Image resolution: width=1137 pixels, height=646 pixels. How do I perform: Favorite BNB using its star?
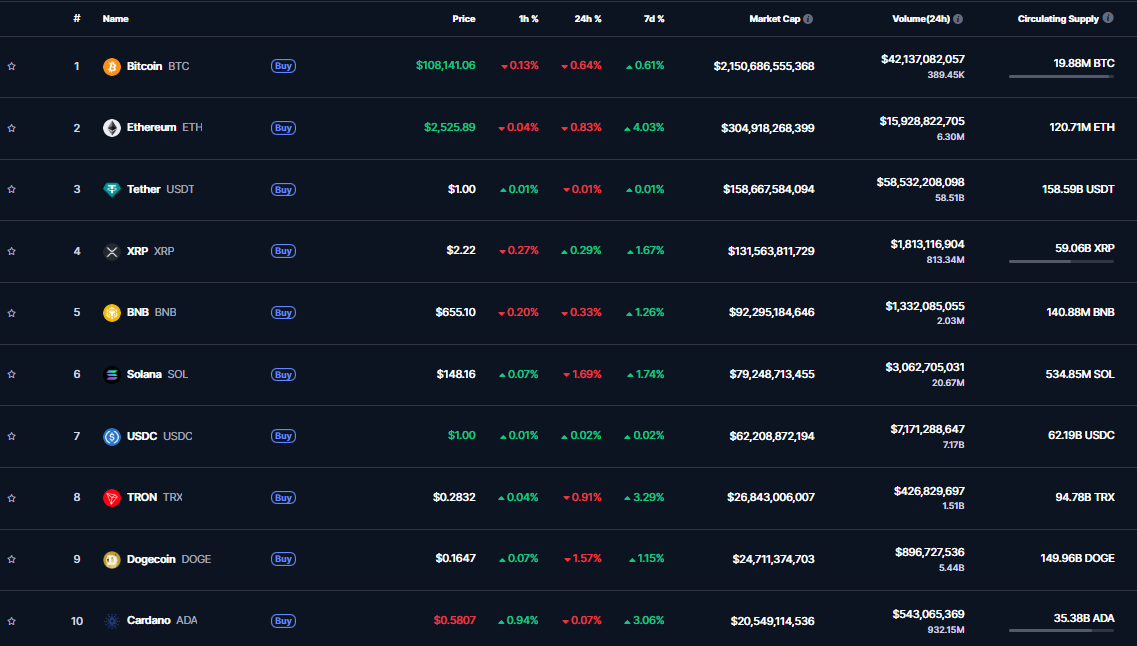click(12, 313)
